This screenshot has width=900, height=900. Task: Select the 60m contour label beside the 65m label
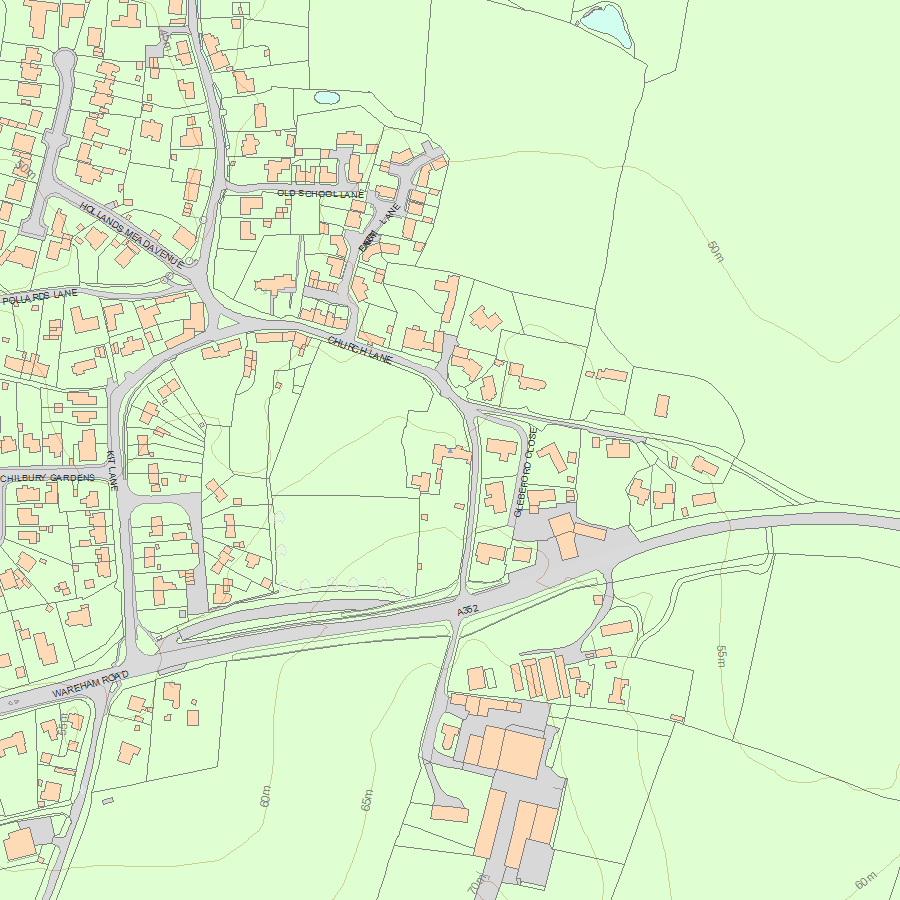265,796
